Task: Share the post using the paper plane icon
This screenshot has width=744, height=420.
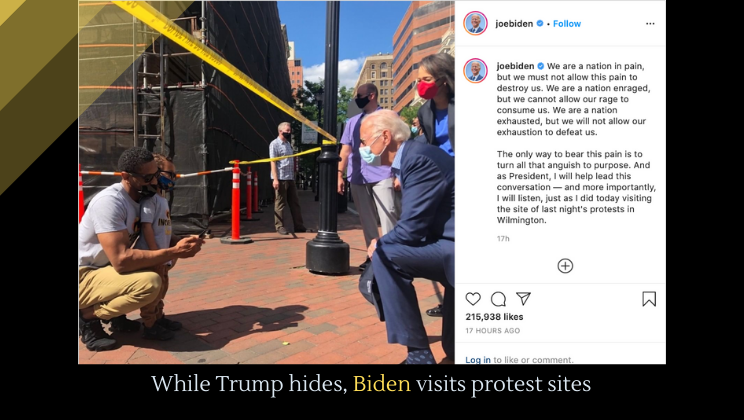Action: [523, 299]
